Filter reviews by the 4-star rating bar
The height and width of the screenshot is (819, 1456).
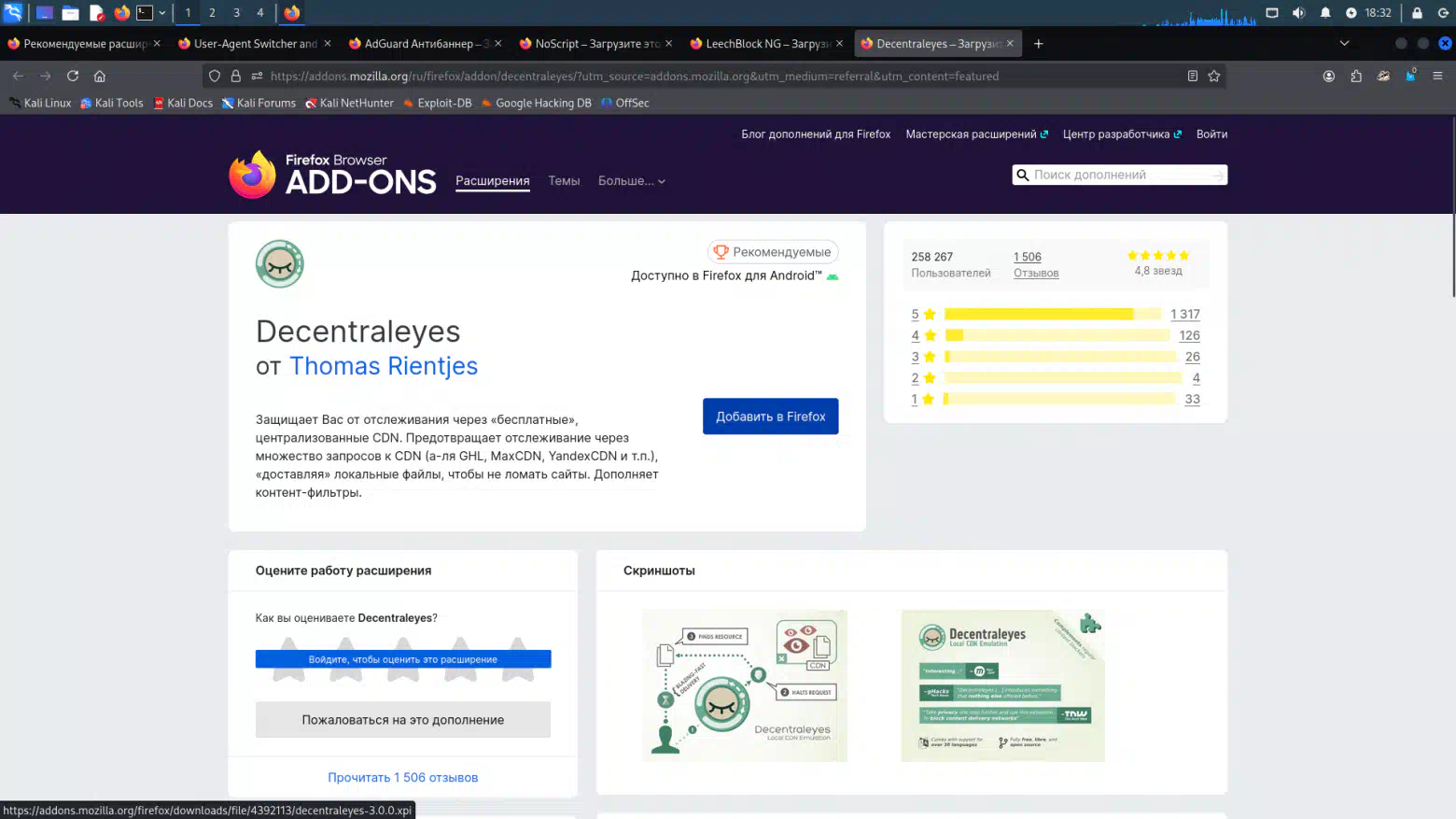1057,335
